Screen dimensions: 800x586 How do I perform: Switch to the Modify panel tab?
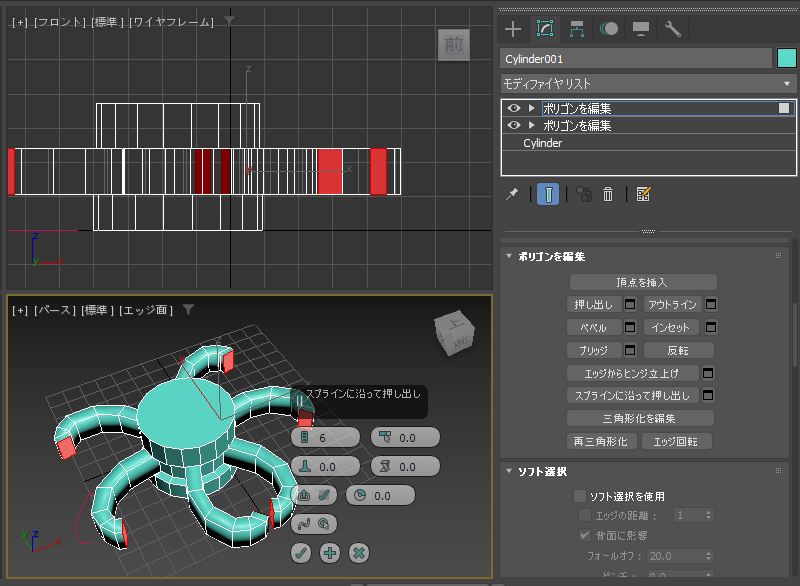pos(545,29)
